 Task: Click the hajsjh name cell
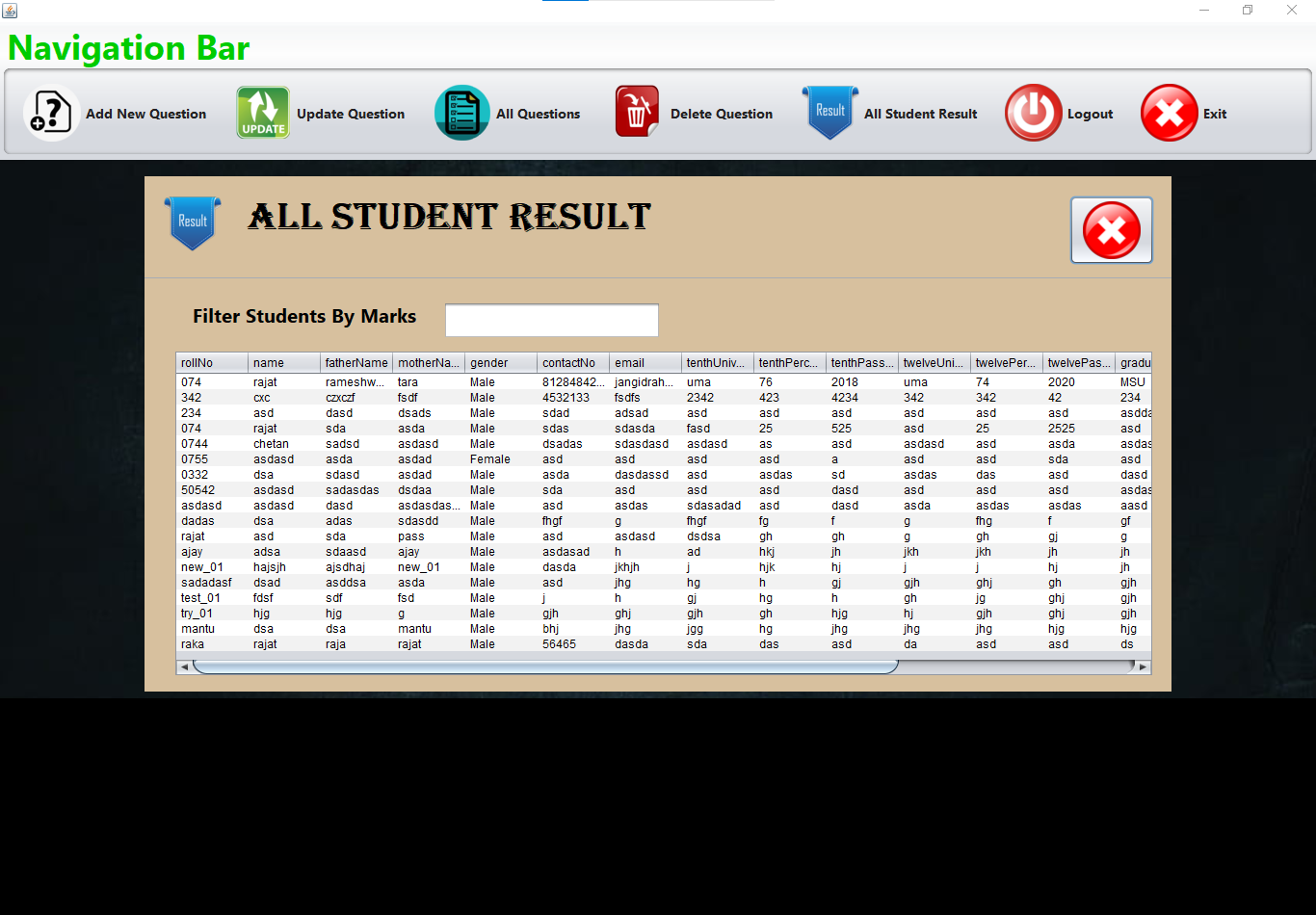pyautogui.click(x=284, y=567)
